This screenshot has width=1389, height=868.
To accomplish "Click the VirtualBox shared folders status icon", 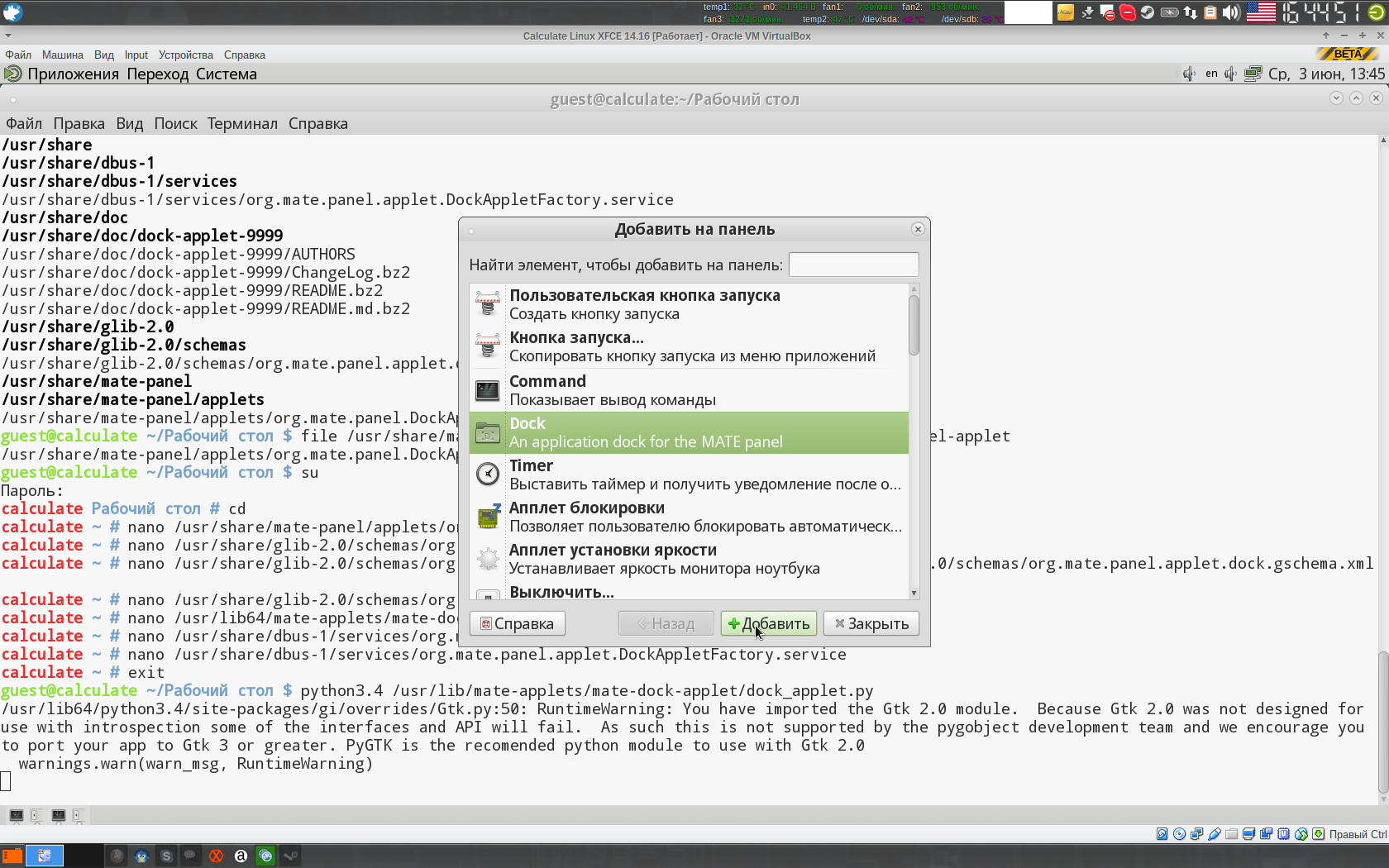I will tap(1231, 833).
